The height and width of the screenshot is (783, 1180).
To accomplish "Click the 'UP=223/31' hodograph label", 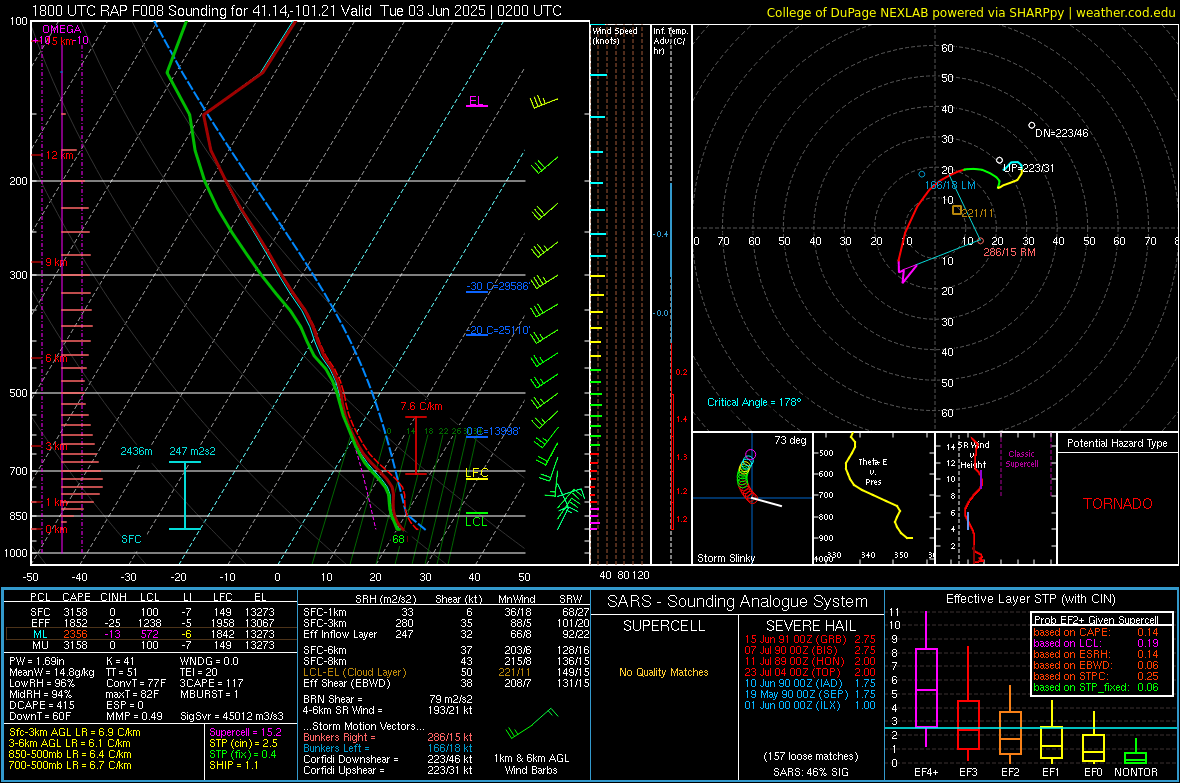I will (x=1029, y=168).
